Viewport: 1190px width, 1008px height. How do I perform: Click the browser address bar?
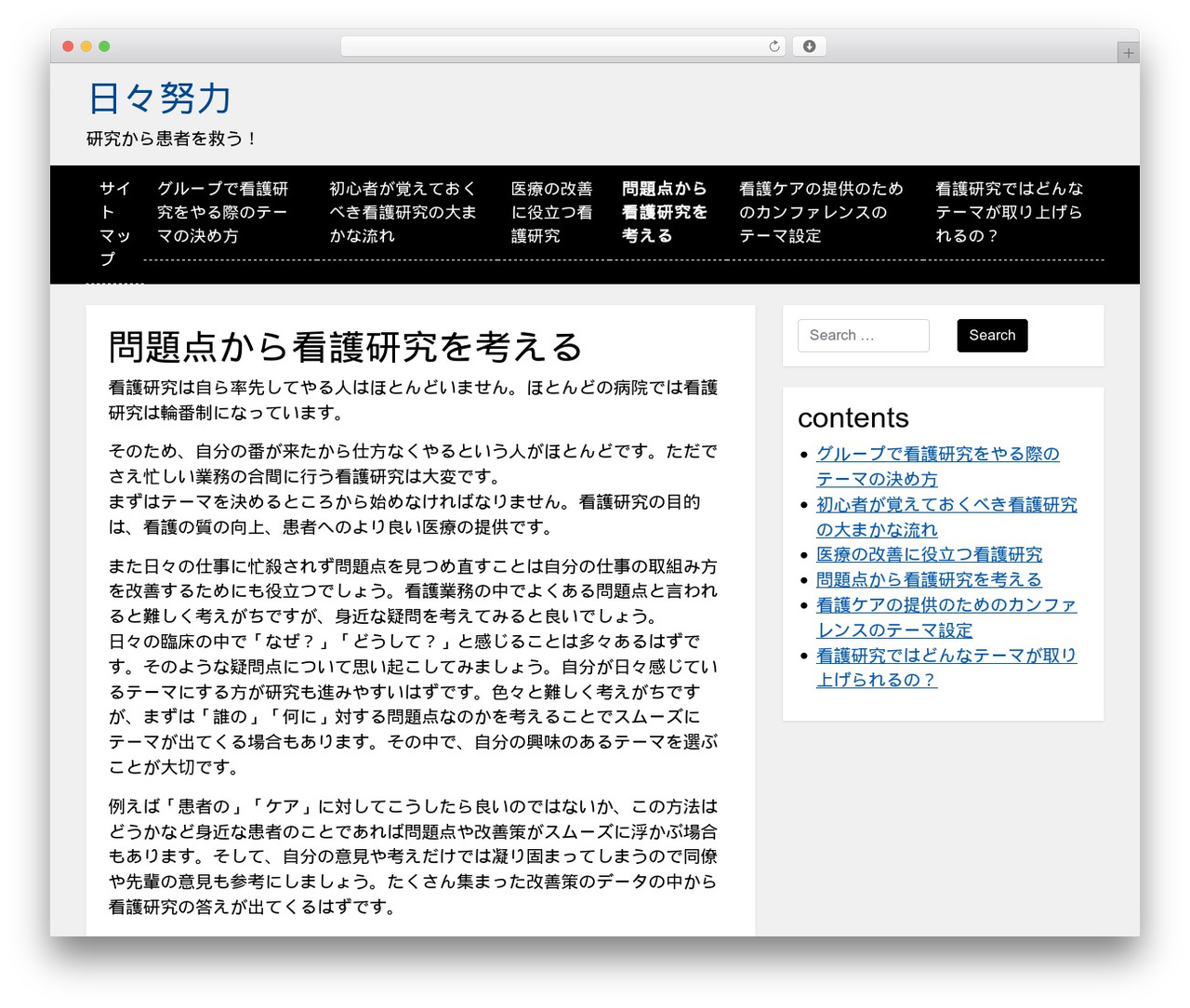point(563,46)
